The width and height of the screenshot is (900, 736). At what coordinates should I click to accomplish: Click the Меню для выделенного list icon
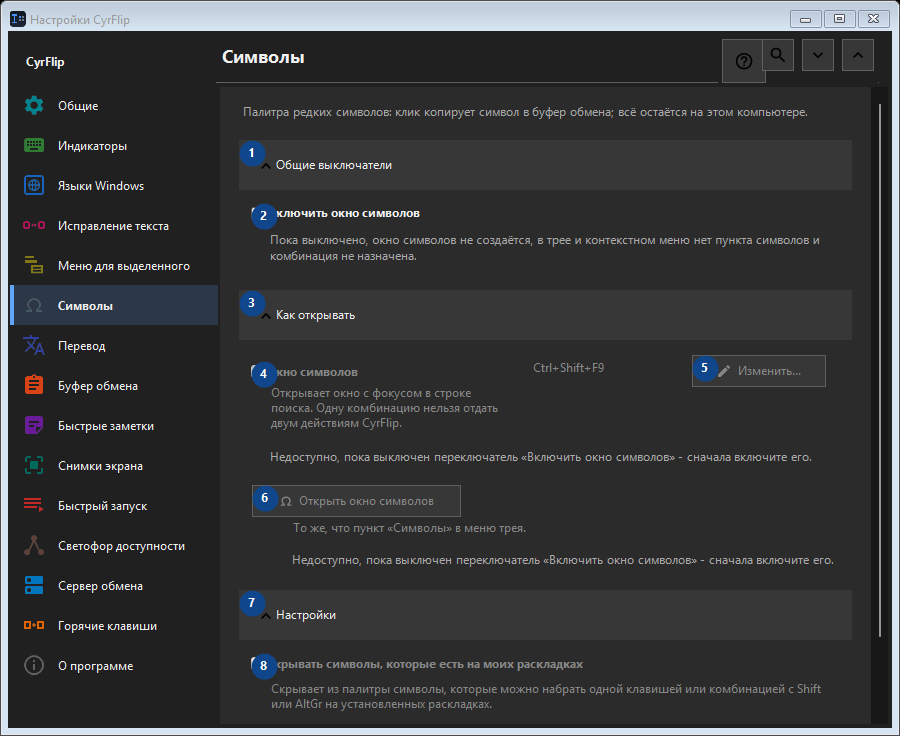(34, 265)
